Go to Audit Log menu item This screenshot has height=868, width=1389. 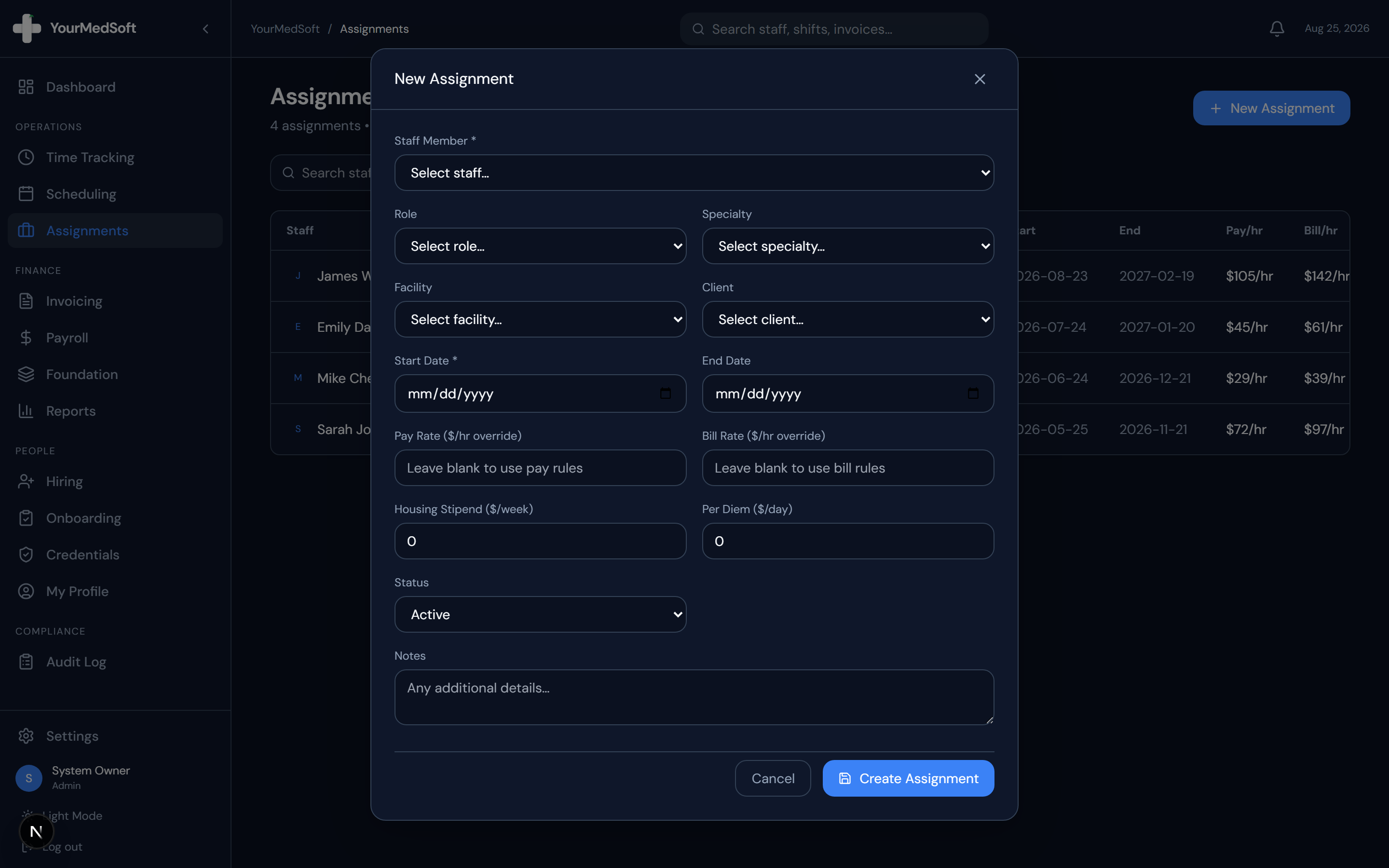point(115,662)
